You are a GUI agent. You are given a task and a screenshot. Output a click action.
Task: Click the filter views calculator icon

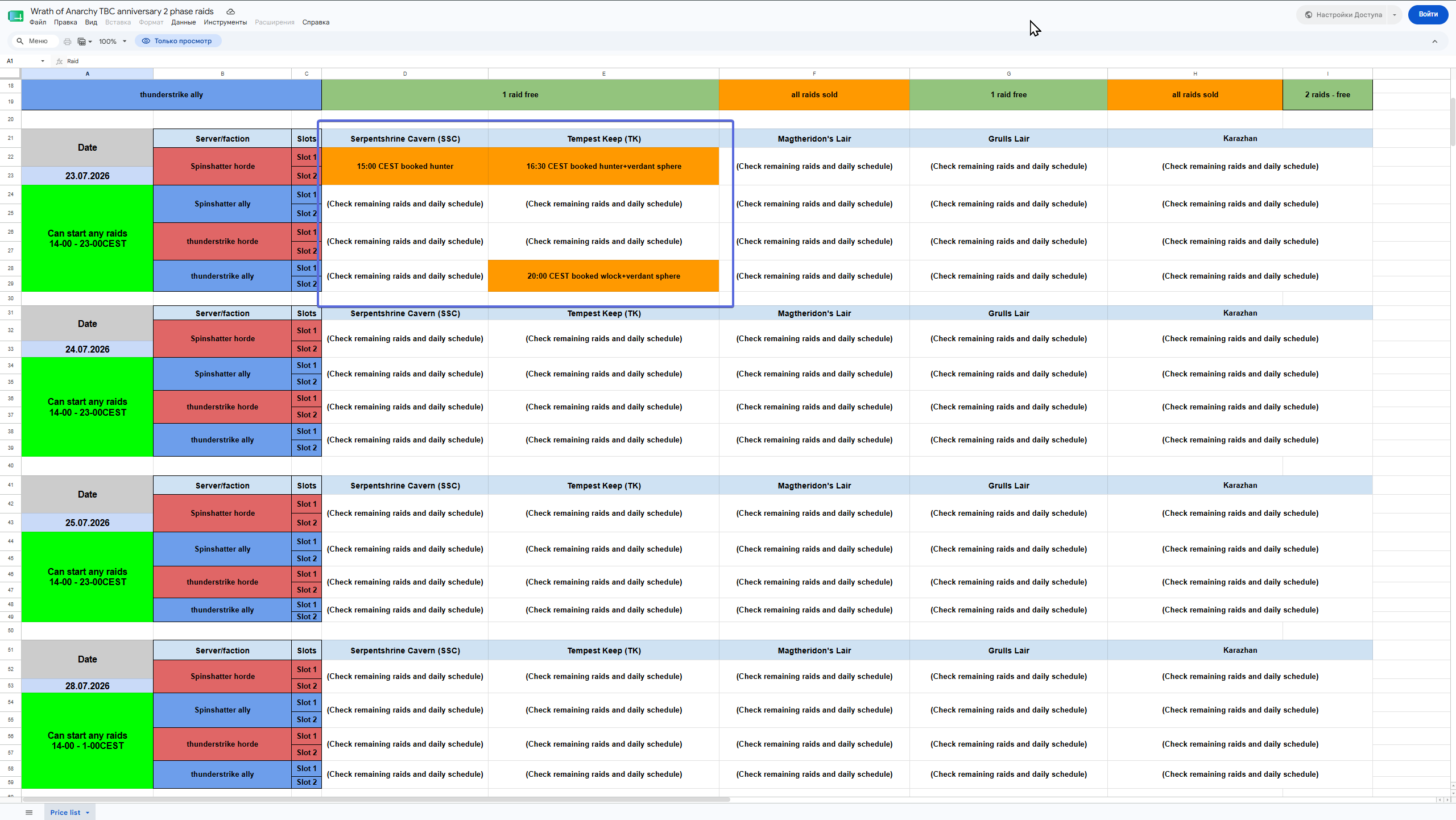coord(81,42)
